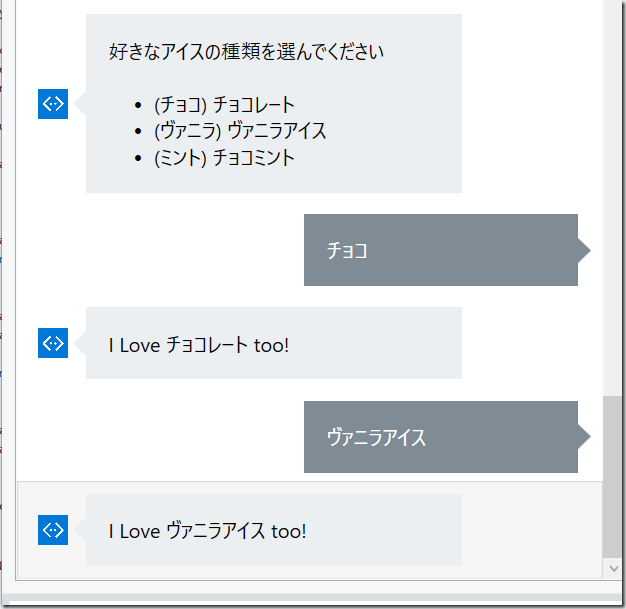Click the bullet before (ミント) チョコミント

coord(138,159)
